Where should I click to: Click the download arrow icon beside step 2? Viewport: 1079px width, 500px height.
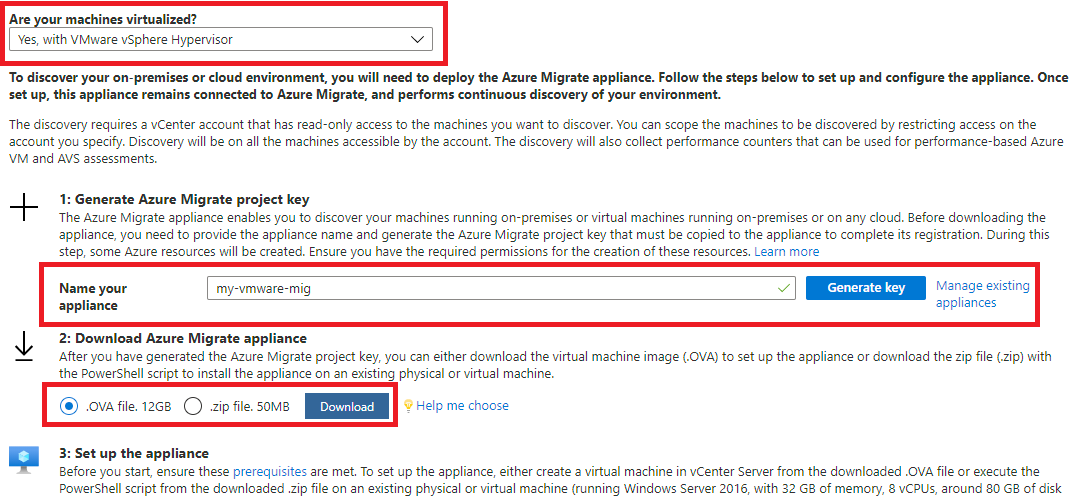24,346
